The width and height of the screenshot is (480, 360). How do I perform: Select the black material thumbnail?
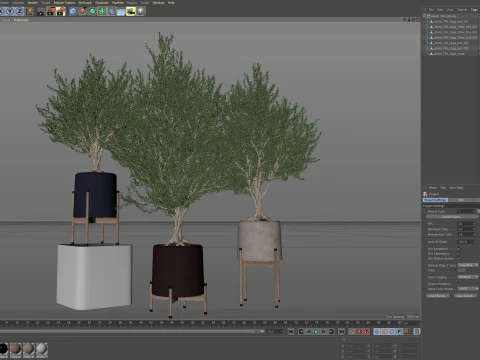[x=3, y=349]
